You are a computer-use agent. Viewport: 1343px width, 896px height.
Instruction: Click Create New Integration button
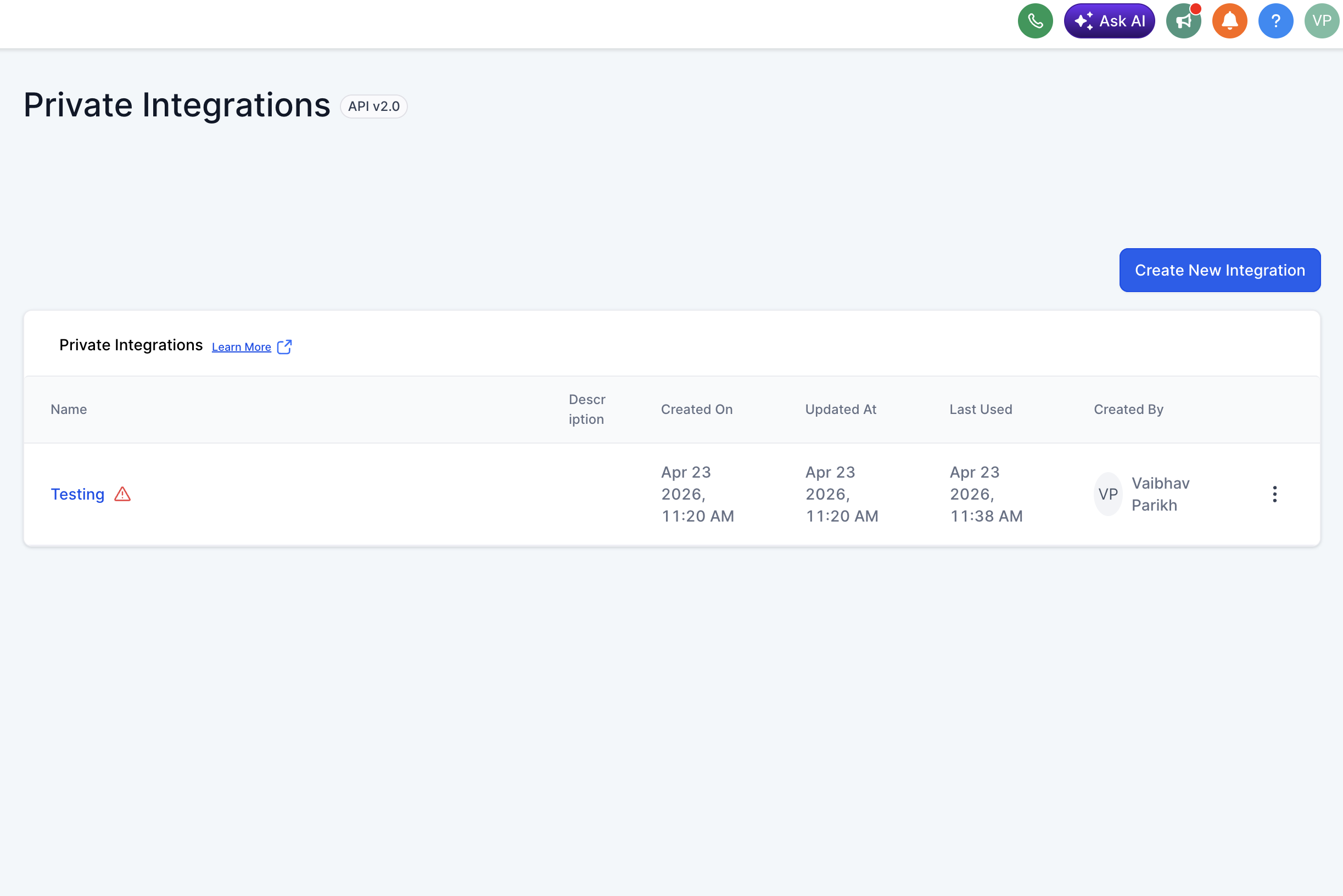click(1219, 270)
